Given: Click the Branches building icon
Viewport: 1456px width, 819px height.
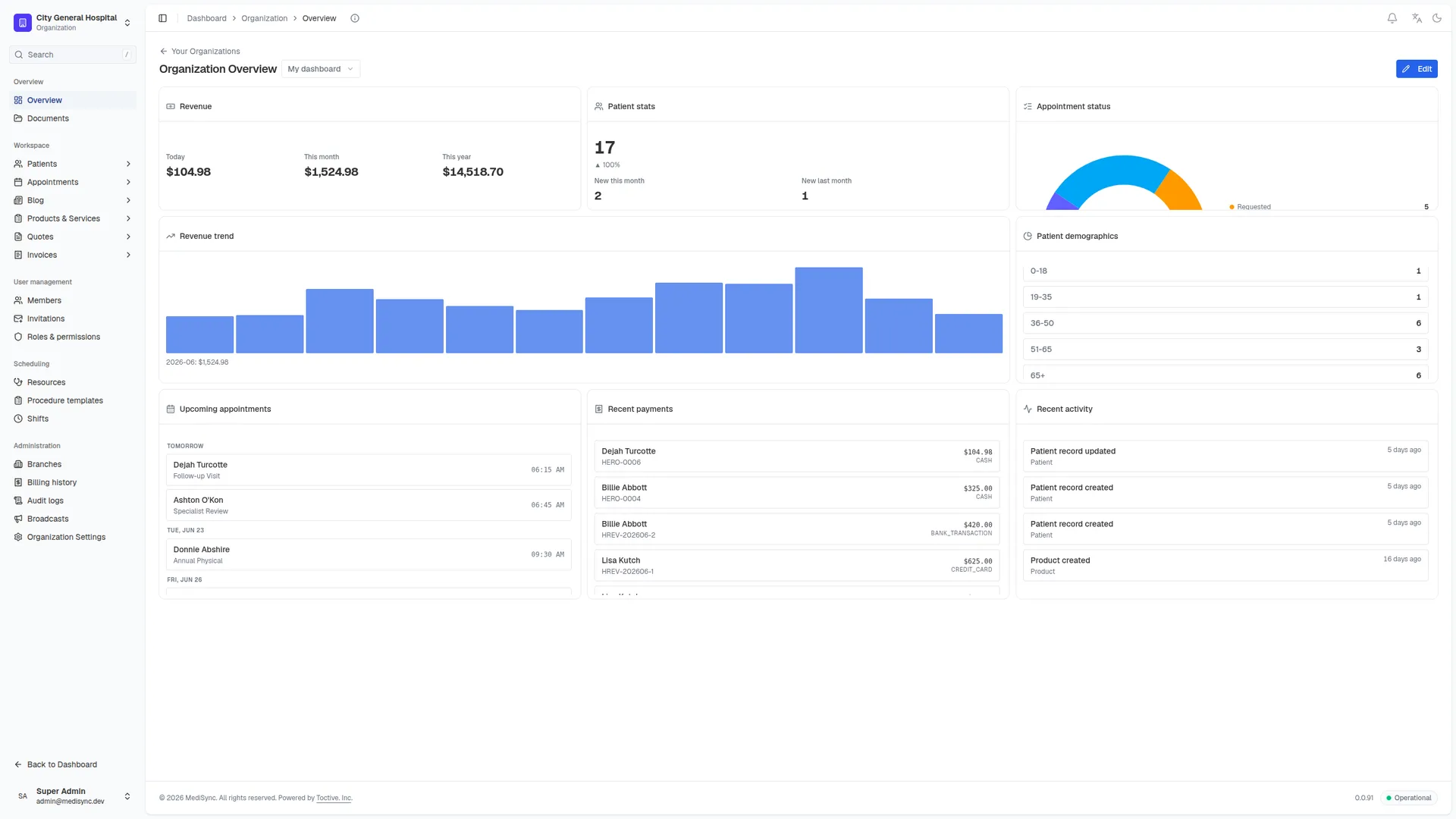Looking at the screenshot, I should [18, 464].
